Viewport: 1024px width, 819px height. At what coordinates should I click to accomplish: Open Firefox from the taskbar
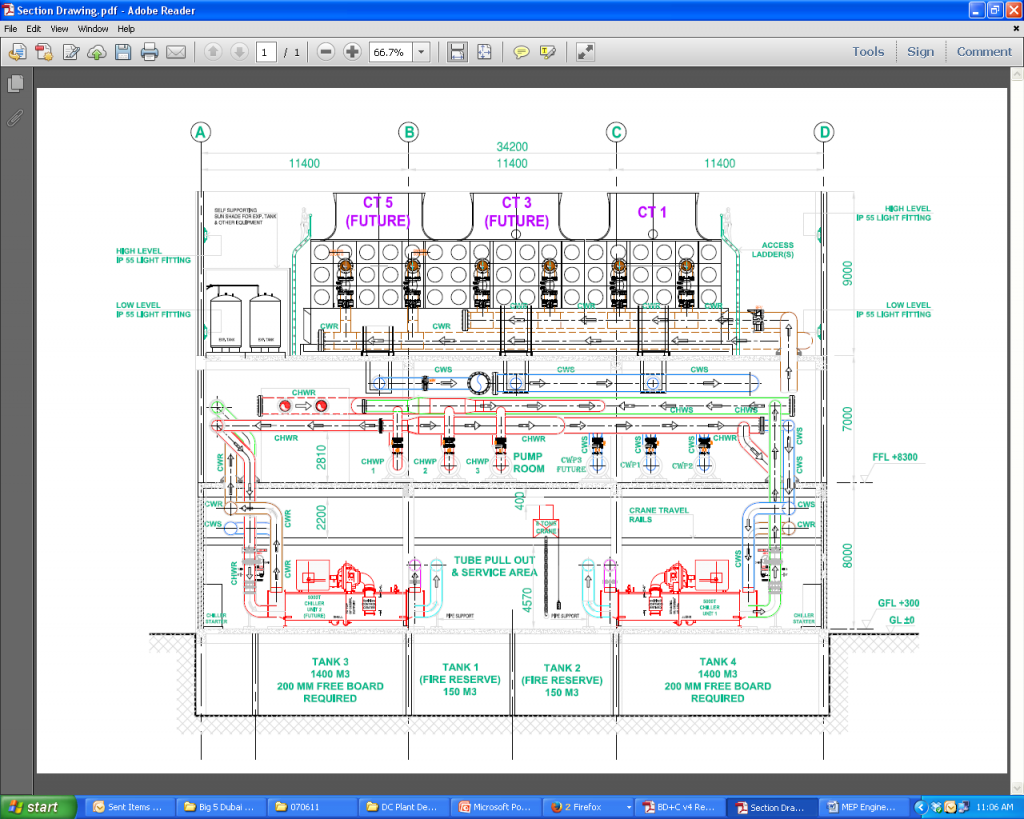pos(585,807)
